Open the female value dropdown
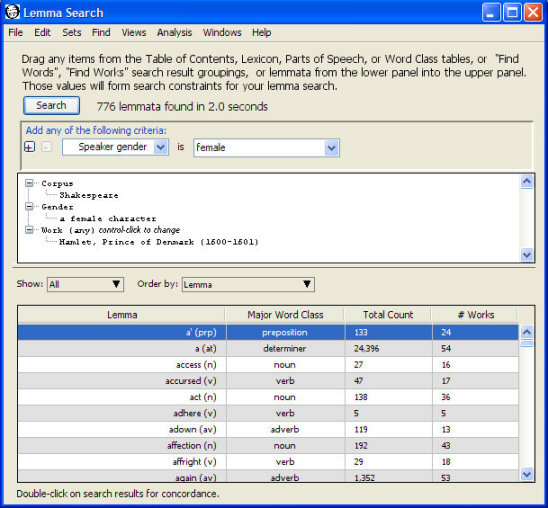Viewport: 548px width, 508px height. [331, 148]
